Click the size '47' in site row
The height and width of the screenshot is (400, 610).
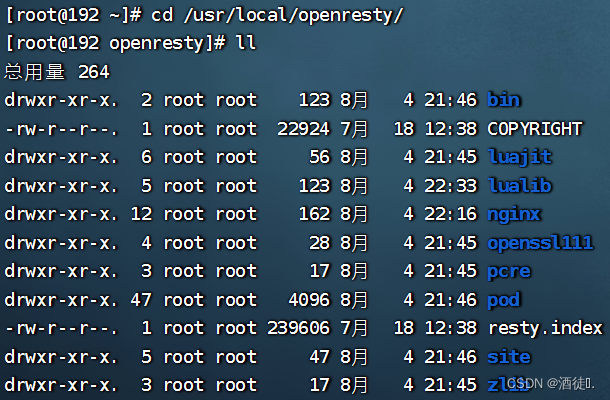tap(319, 357)
